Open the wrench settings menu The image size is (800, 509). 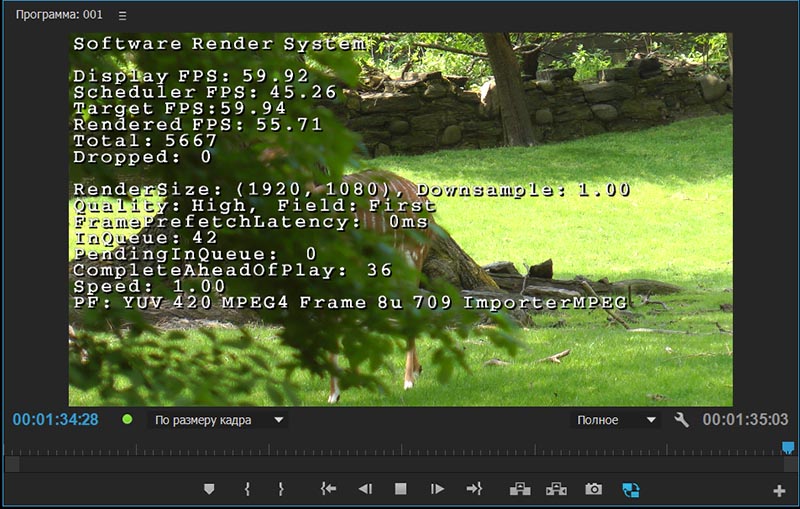[x=681, y=420]
